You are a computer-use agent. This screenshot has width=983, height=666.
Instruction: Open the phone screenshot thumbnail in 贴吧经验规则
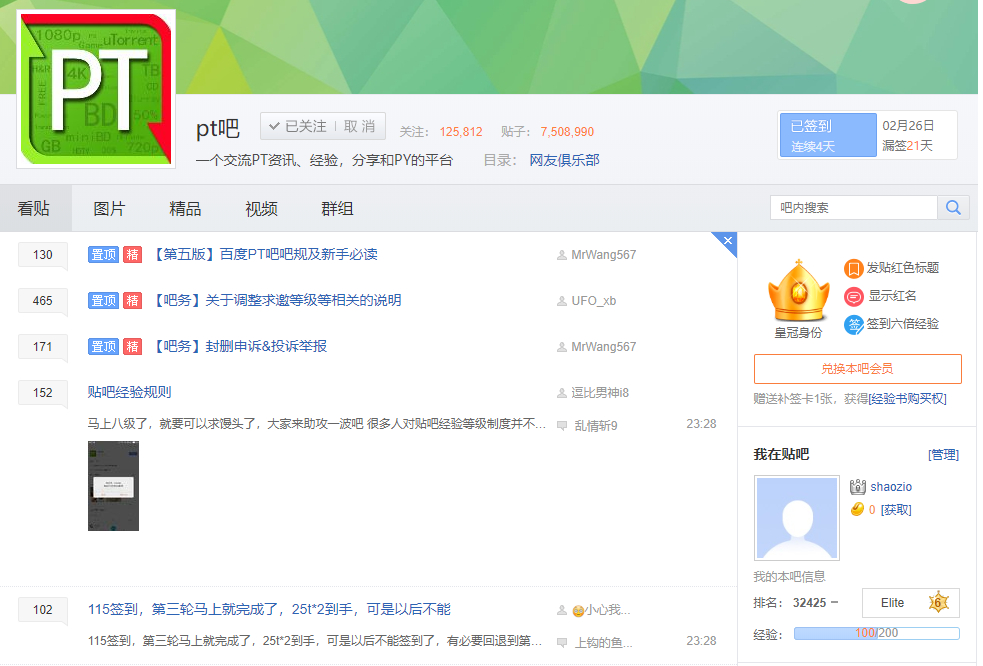tap(113, 486)
